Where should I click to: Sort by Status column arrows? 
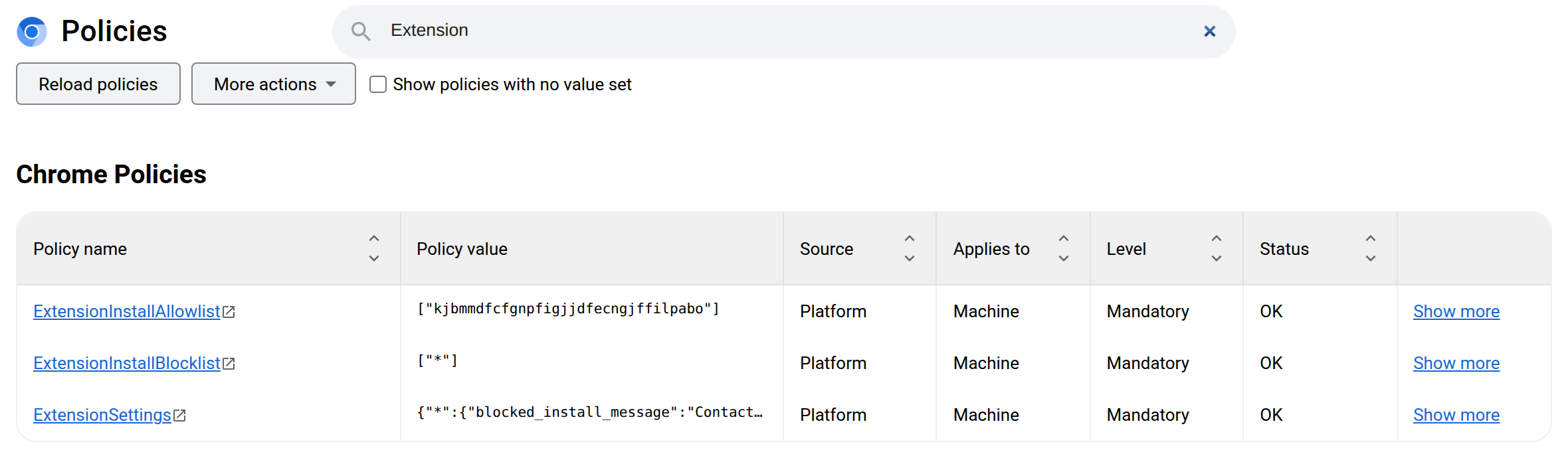1371,249
